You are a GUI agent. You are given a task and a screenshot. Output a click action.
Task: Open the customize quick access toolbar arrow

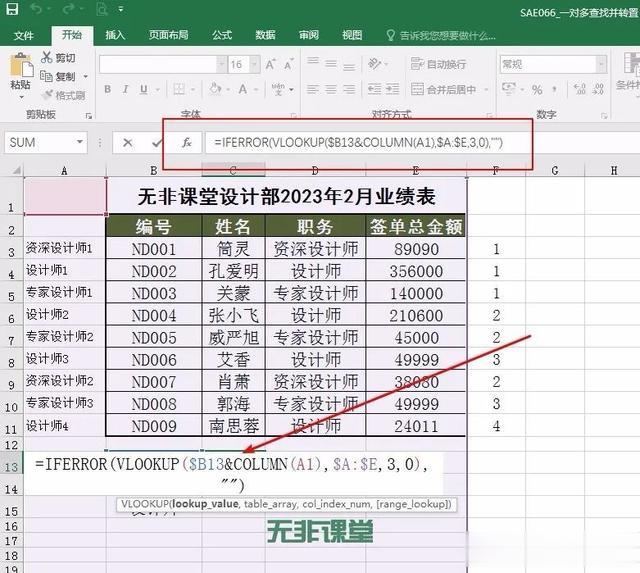[121, 9]
